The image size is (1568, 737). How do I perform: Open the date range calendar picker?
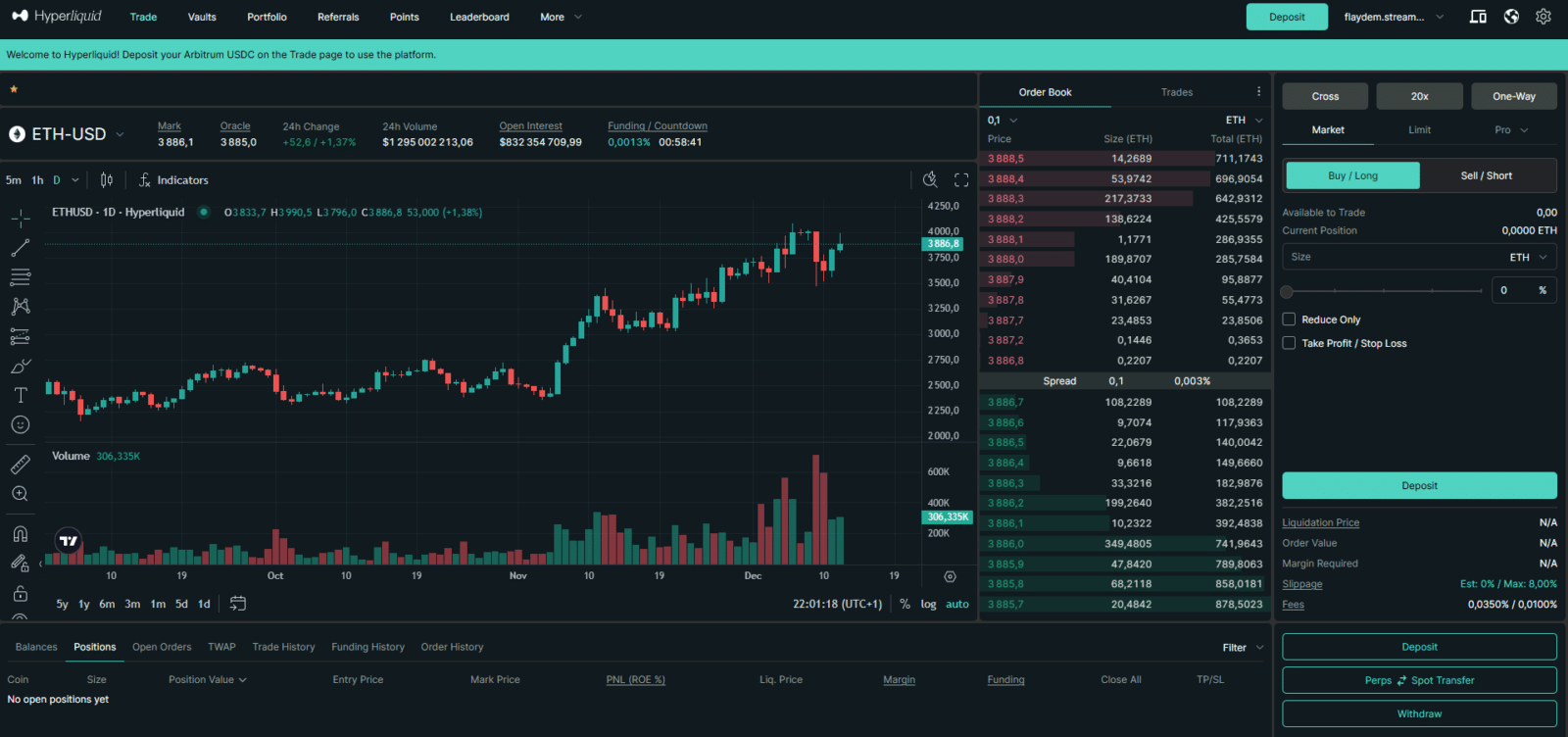[237, 604]
